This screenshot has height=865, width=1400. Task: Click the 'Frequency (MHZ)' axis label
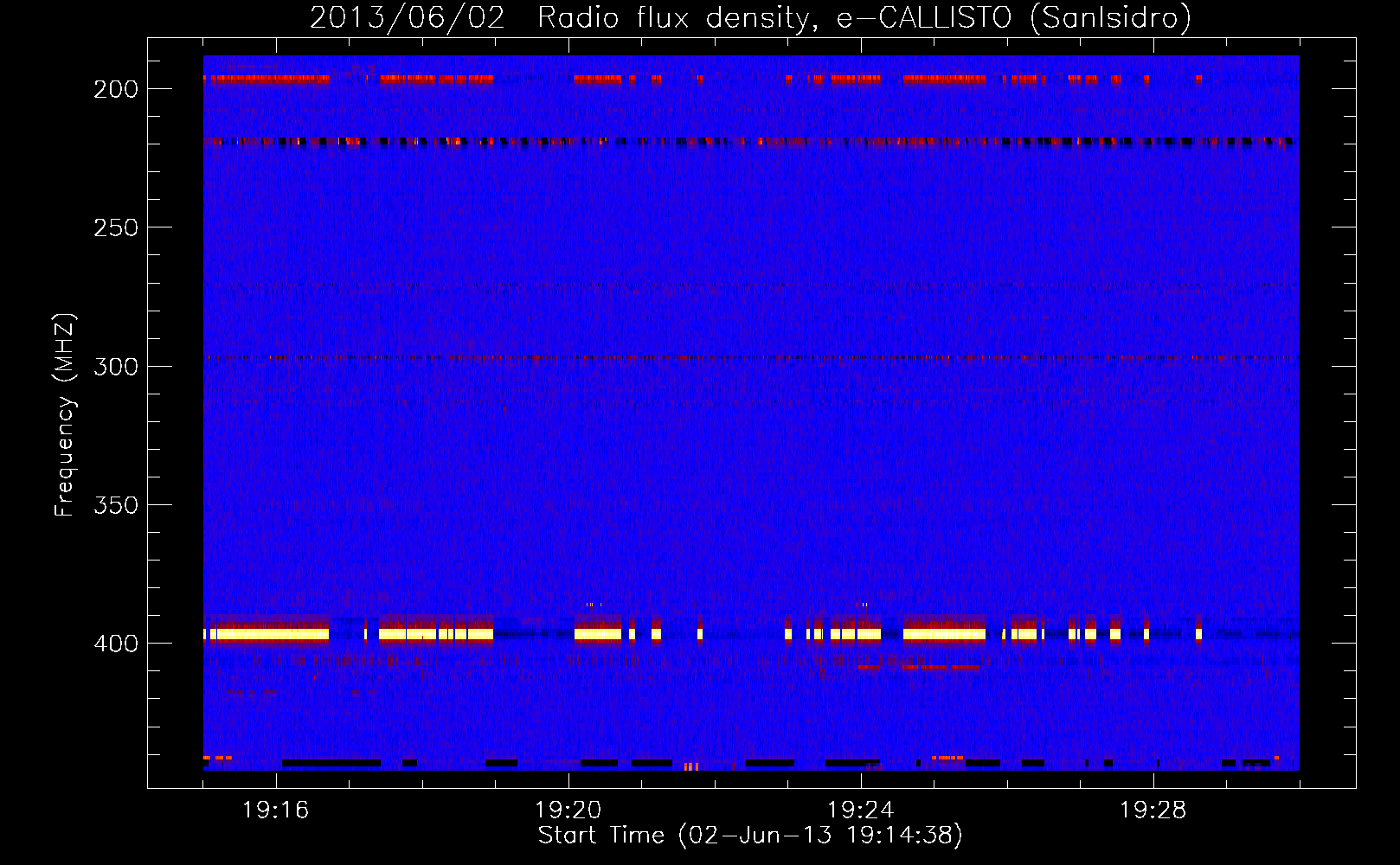(x=65, y=415)
